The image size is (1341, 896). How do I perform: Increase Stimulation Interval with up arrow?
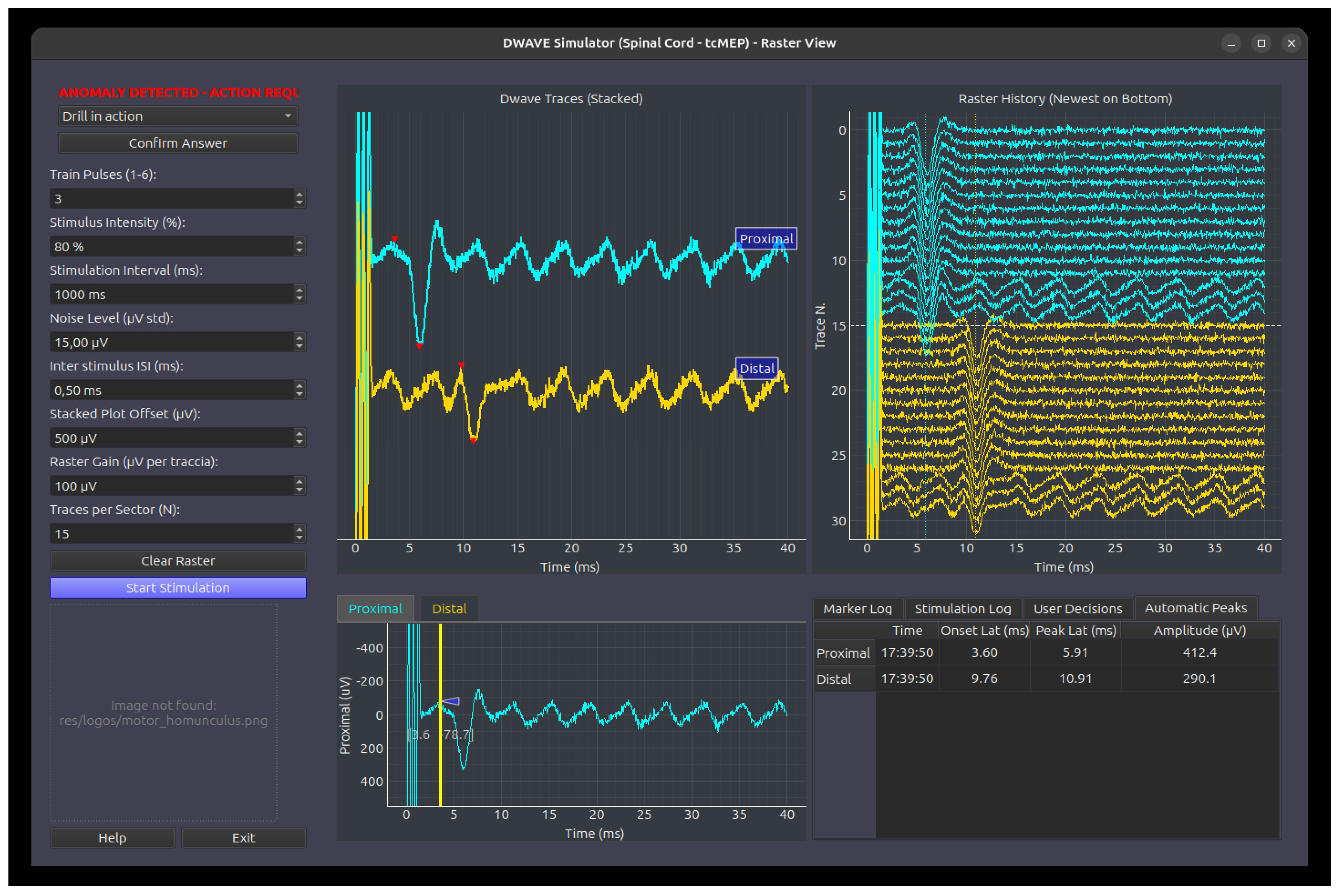[x=300, y=290]
